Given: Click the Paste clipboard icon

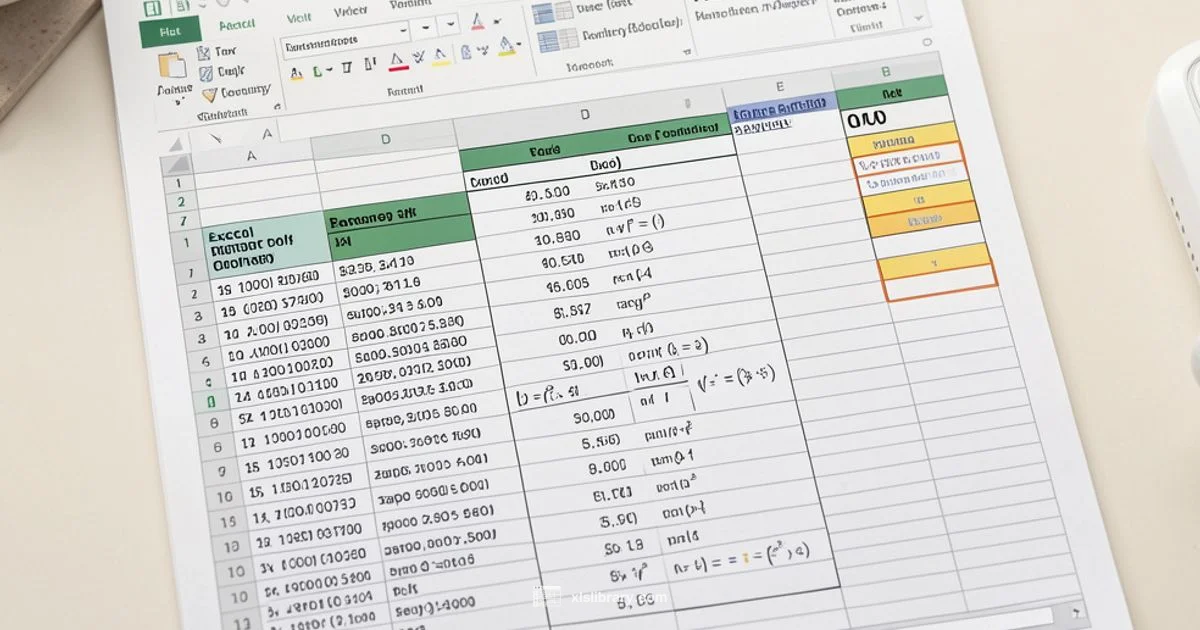Looking at the screenshot, I should pos(172,65).
